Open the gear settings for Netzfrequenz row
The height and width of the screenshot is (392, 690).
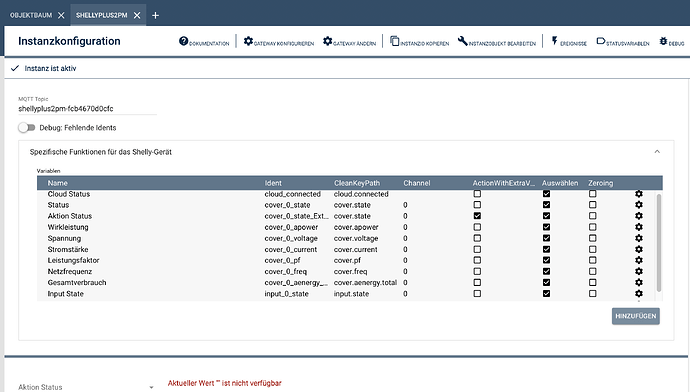[x=639, y=271]
